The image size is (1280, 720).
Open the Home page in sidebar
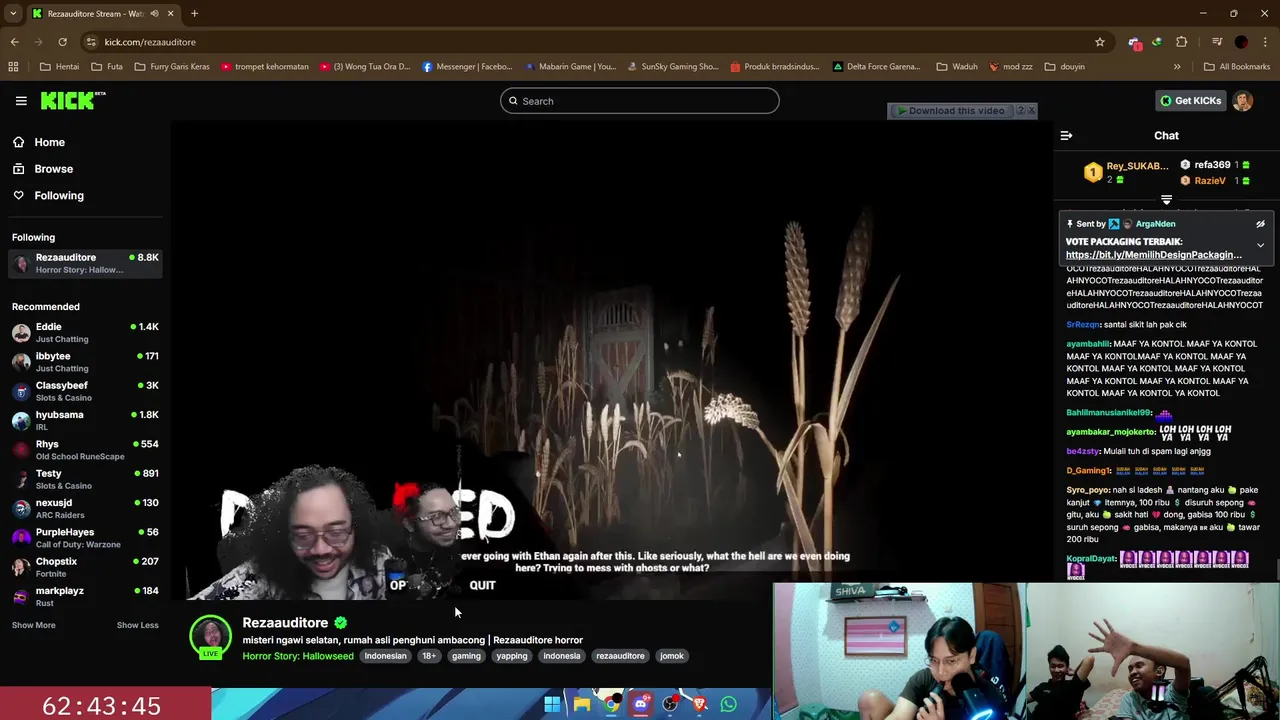49,142
